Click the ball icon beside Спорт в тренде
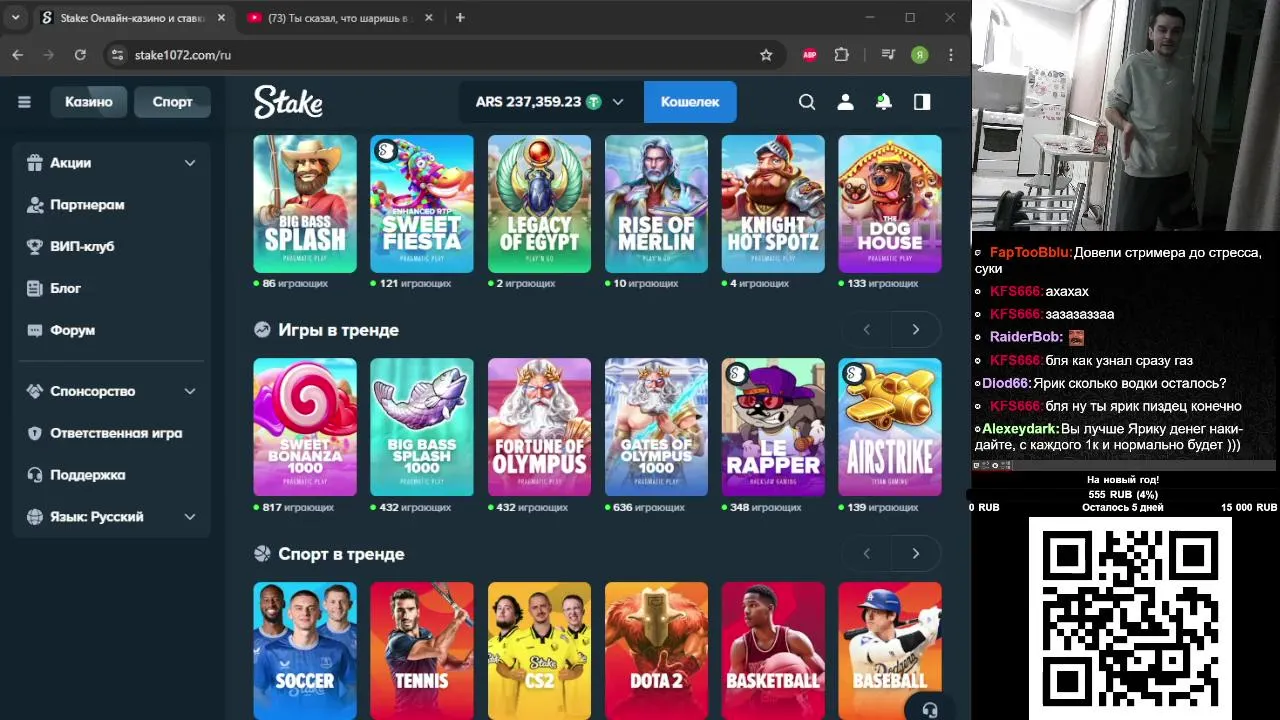 click(262, 553)
